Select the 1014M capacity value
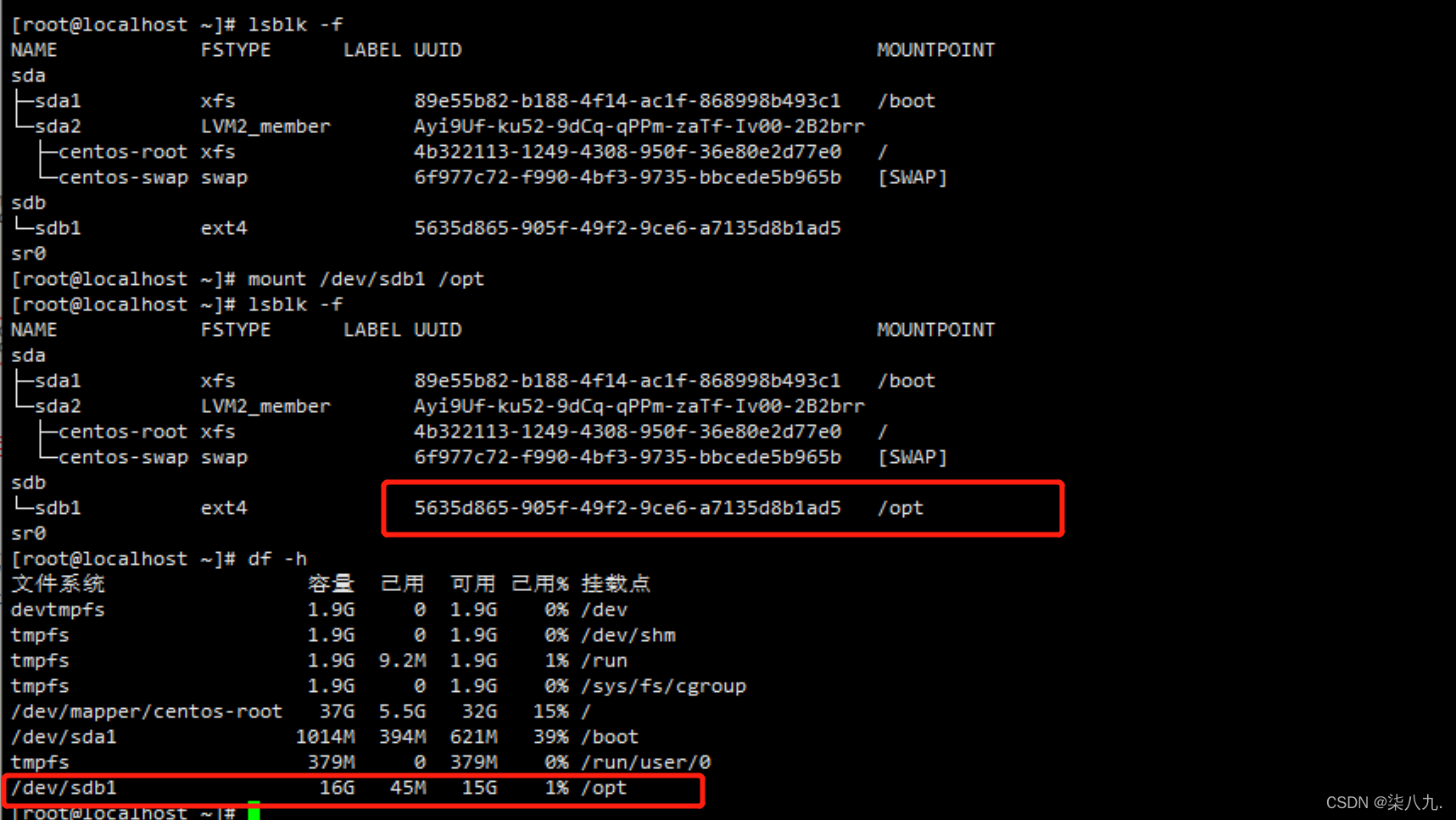The width and height of the screenshot is (1456, 820). click(325, 737)
